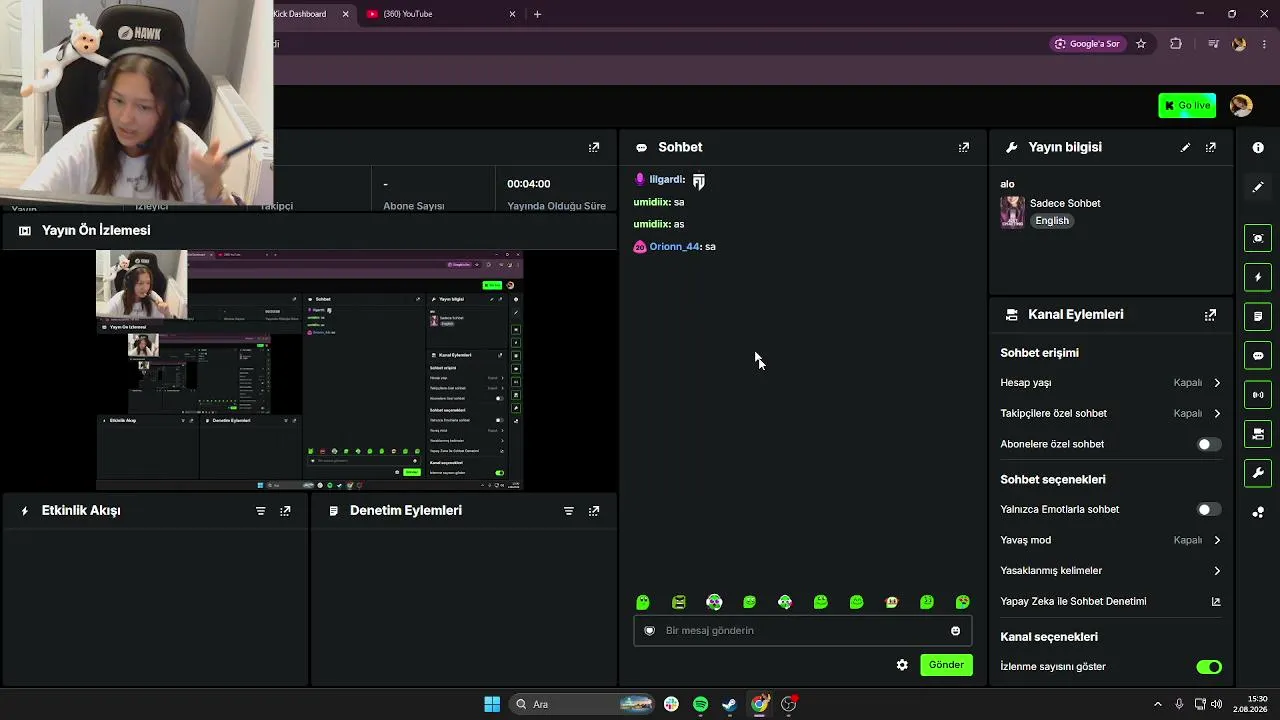Send the message with Gönder
This screenshot has height=720, width=1280.
(x=946, y=665)
